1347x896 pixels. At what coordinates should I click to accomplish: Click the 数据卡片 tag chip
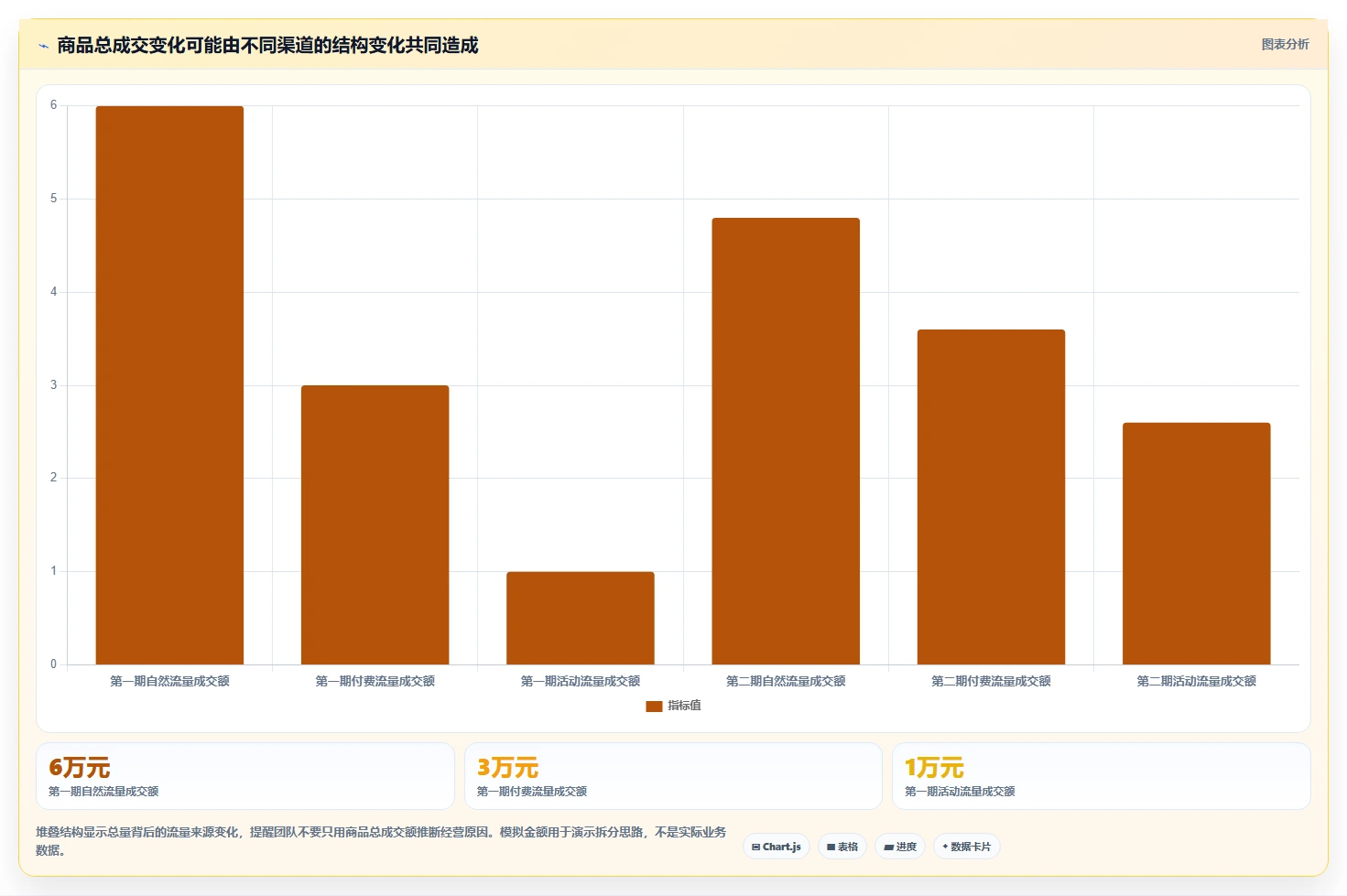966,847
